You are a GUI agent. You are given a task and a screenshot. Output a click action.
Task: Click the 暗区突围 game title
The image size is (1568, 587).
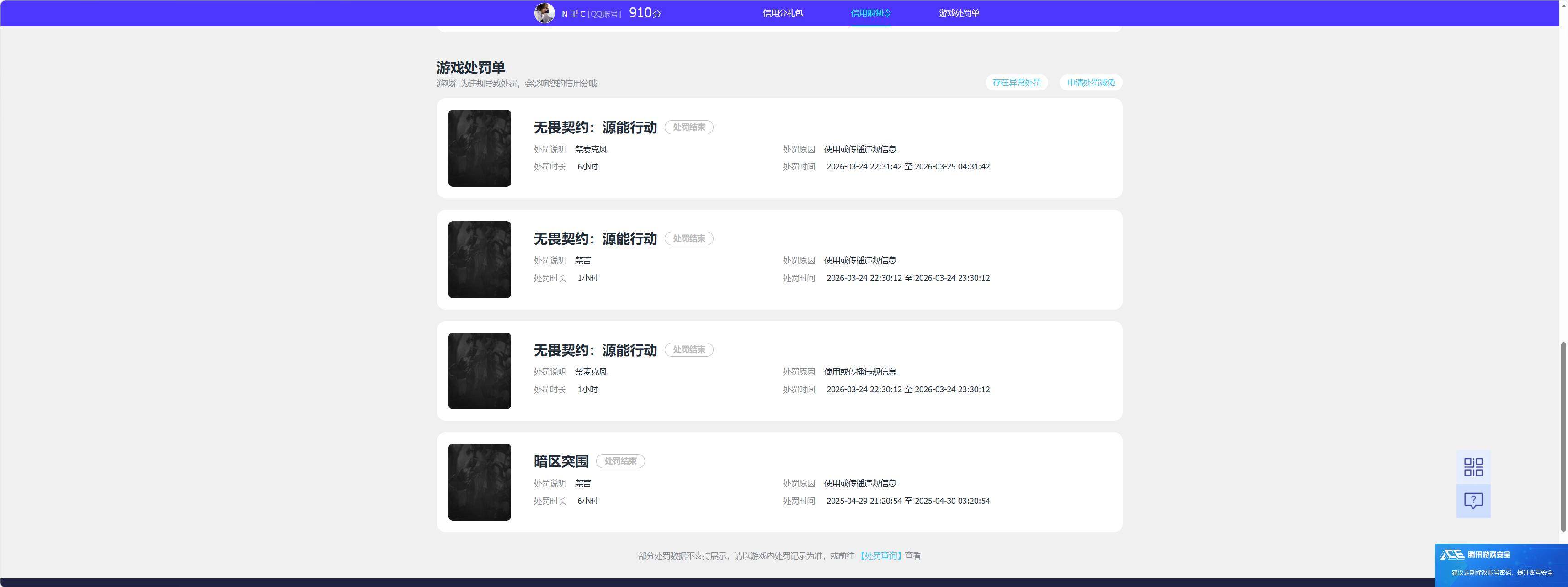[561, 461]
